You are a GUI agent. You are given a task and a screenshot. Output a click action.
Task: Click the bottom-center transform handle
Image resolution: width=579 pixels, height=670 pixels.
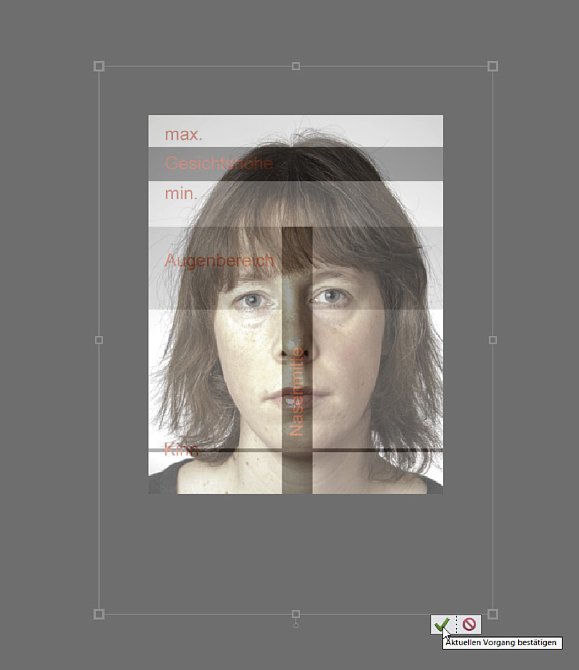point(296,614)
